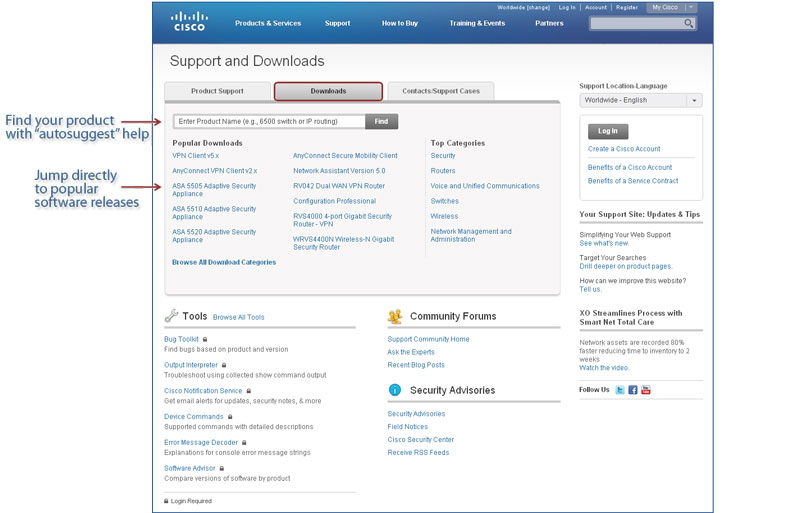Viewport: 800px width, 513px height.
Task: Open Cisco Security Center link
Action: 420,439
